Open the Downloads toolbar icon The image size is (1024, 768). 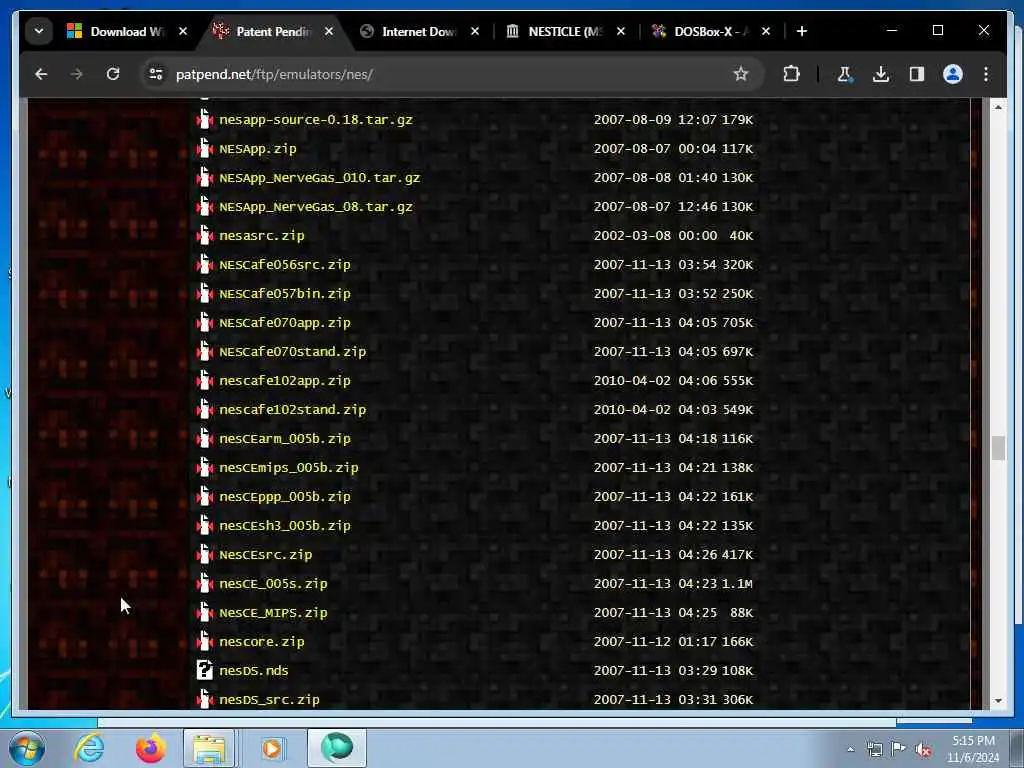click(880, 74)
